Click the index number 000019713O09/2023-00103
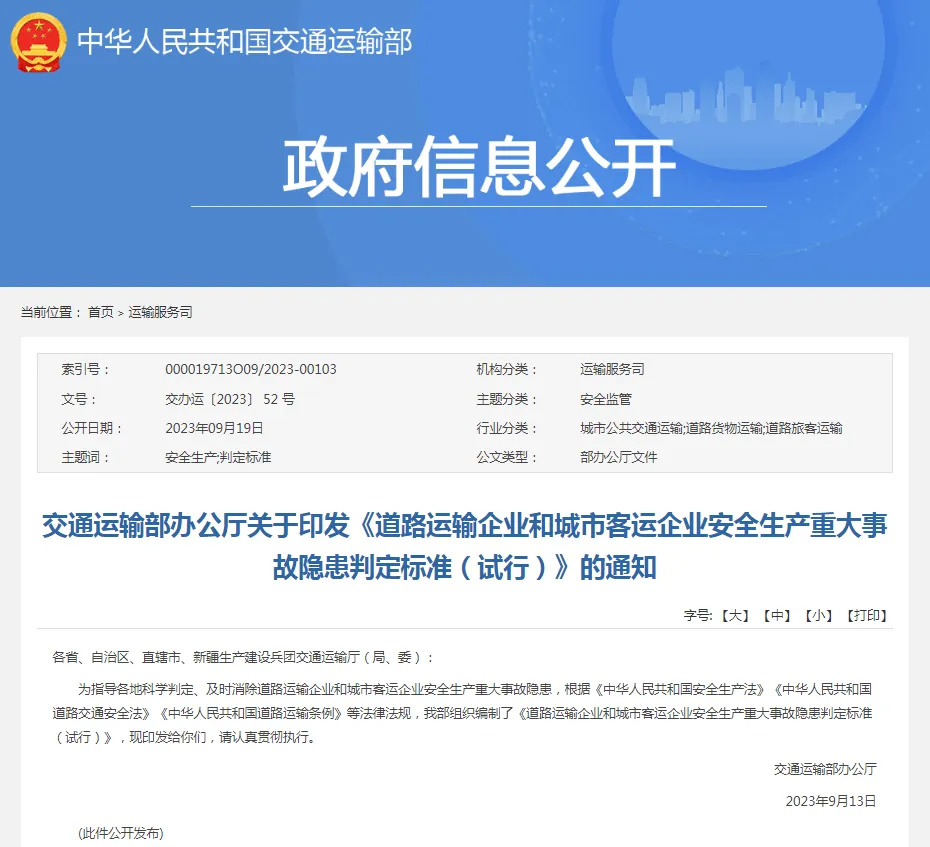The width and height of the screenshot is (930, 847). coord(250,368)
